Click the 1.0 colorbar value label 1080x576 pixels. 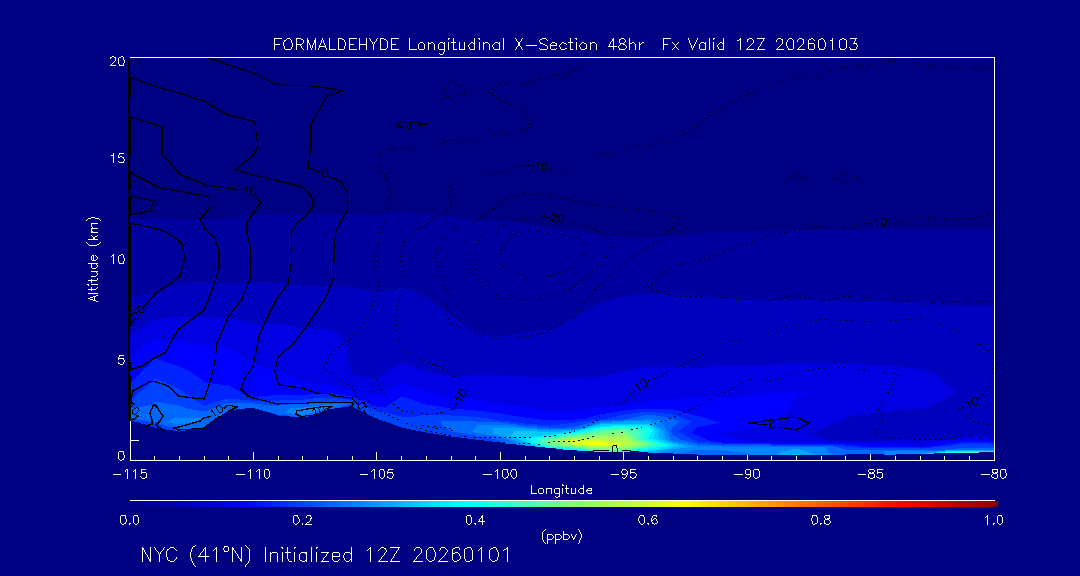(993, 520)
